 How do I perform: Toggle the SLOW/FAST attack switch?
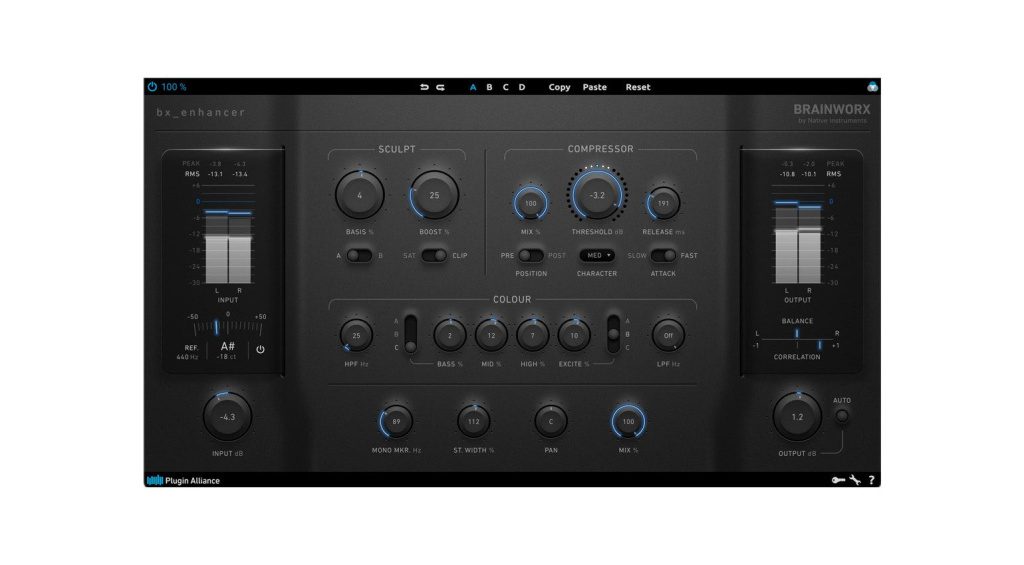[x=664, y=255]
